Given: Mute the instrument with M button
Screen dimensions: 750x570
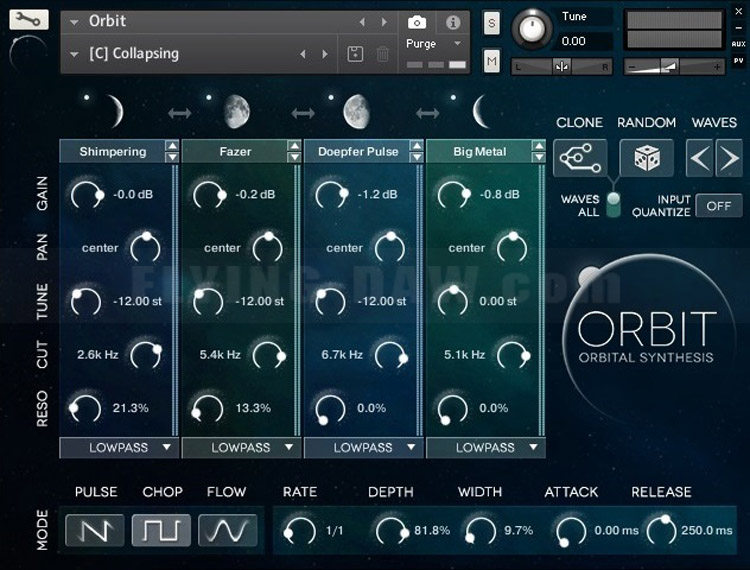Looking at the screenshot, I should click(x=492, y=61).
